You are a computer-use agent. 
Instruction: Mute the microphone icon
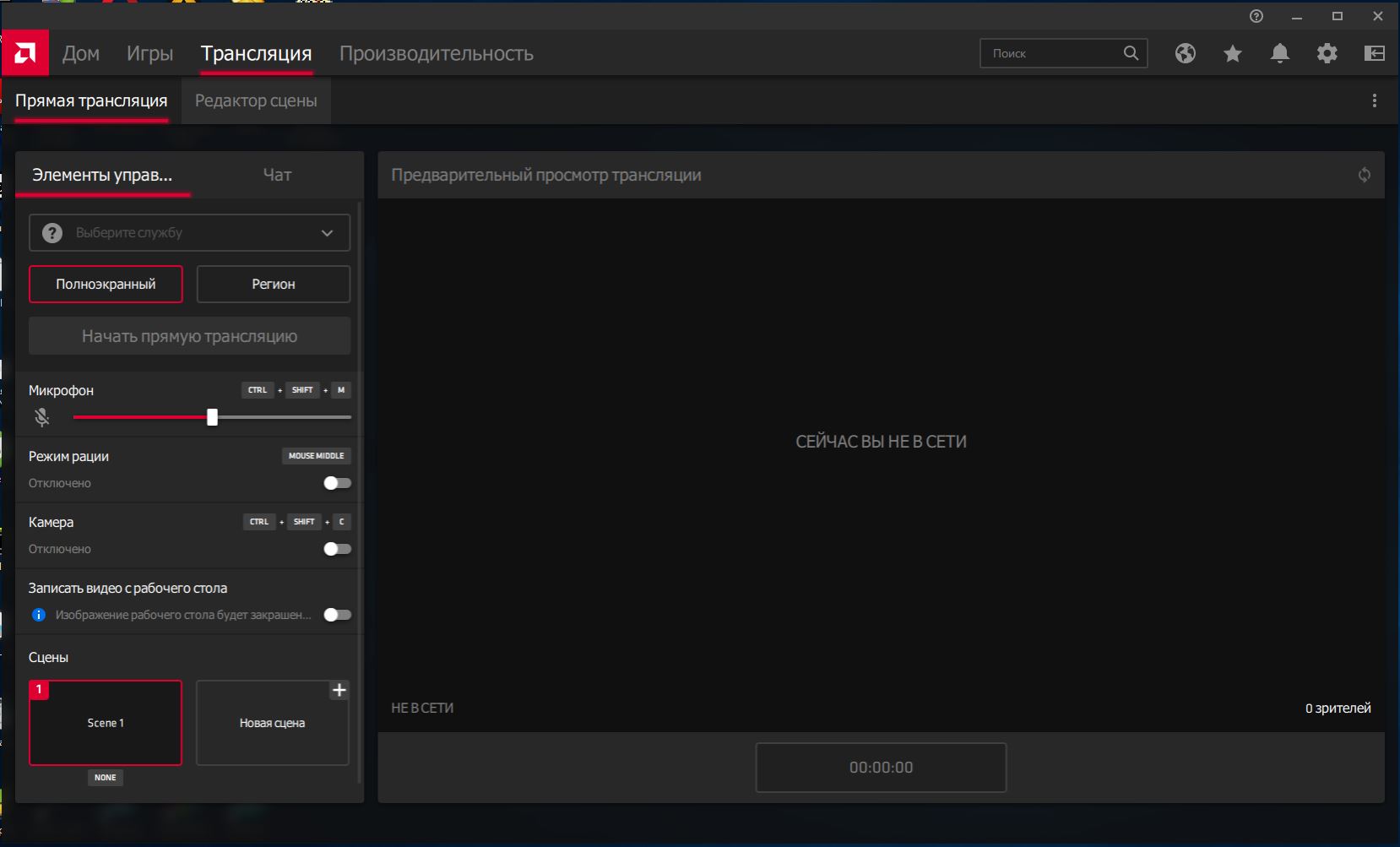click(41, 417)
